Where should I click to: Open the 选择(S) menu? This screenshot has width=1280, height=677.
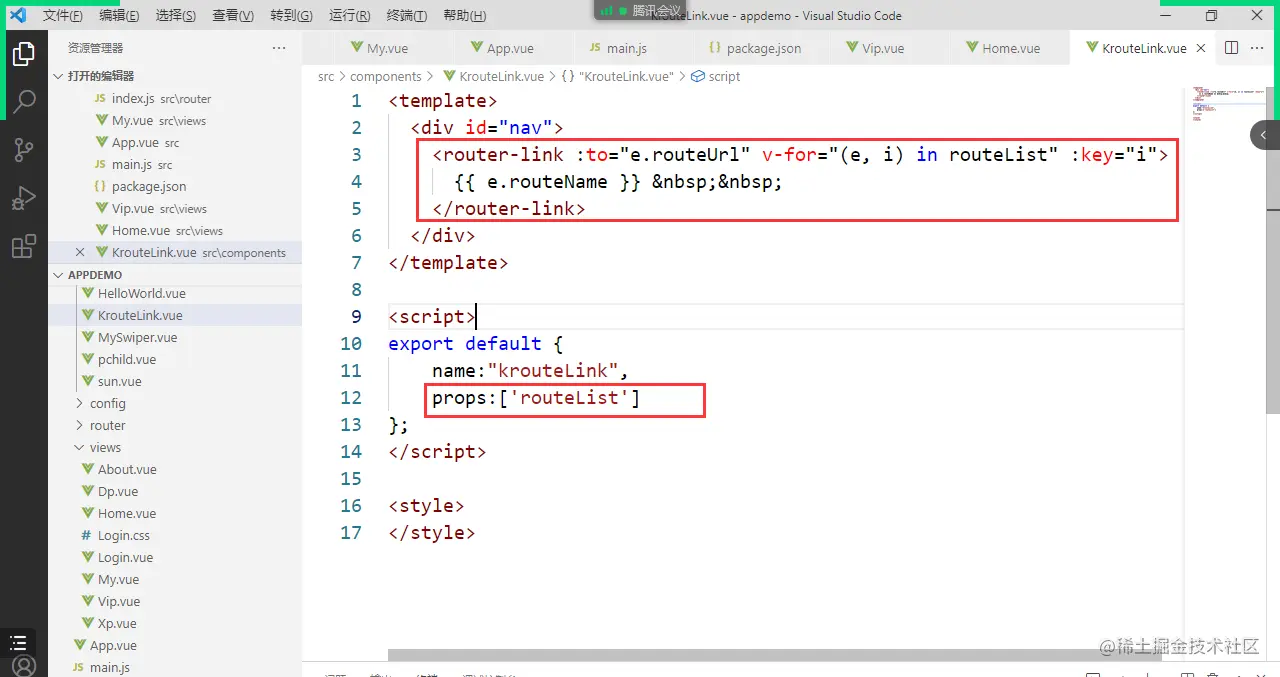[176, 16]
